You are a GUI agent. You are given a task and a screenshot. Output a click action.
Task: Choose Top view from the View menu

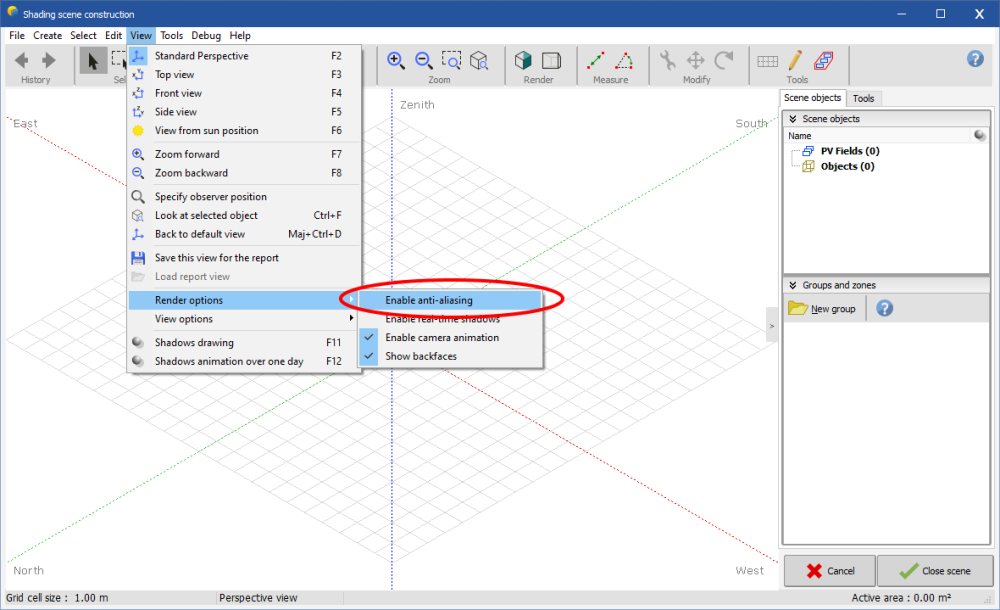click(175, 75)
